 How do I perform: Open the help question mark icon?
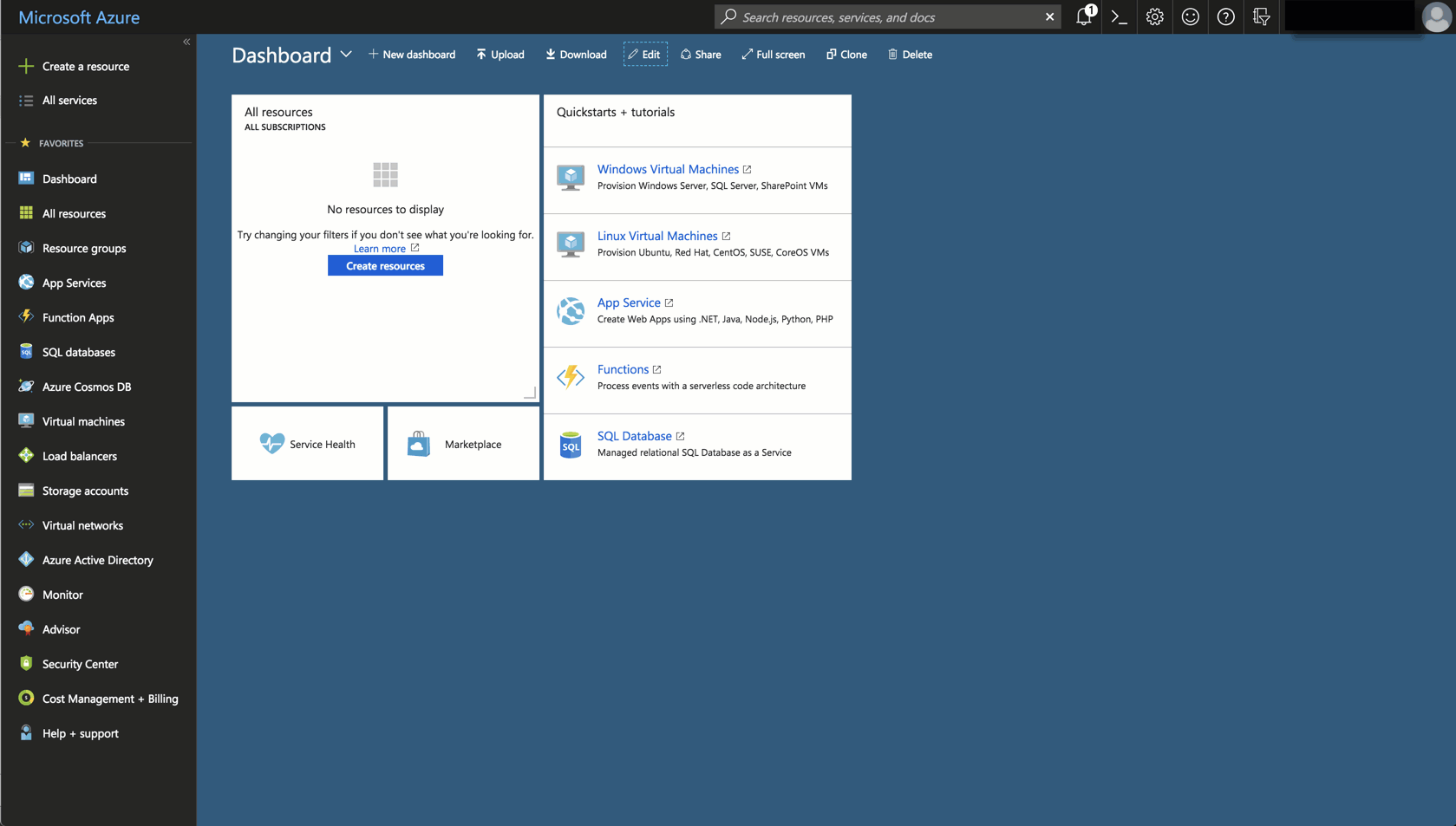(x=1225, y=16)
